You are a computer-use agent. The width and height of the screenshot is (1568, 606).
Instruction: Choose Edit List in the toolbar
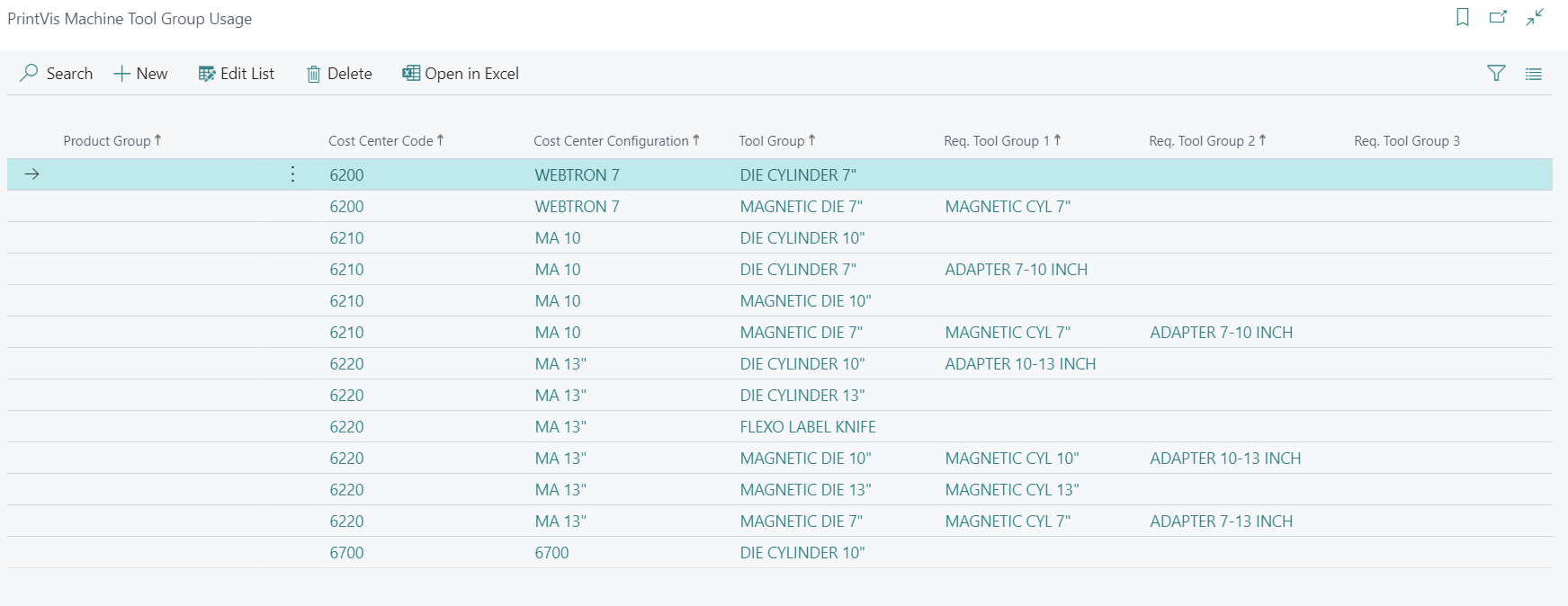pyautogui.click(x=237, y=74)
